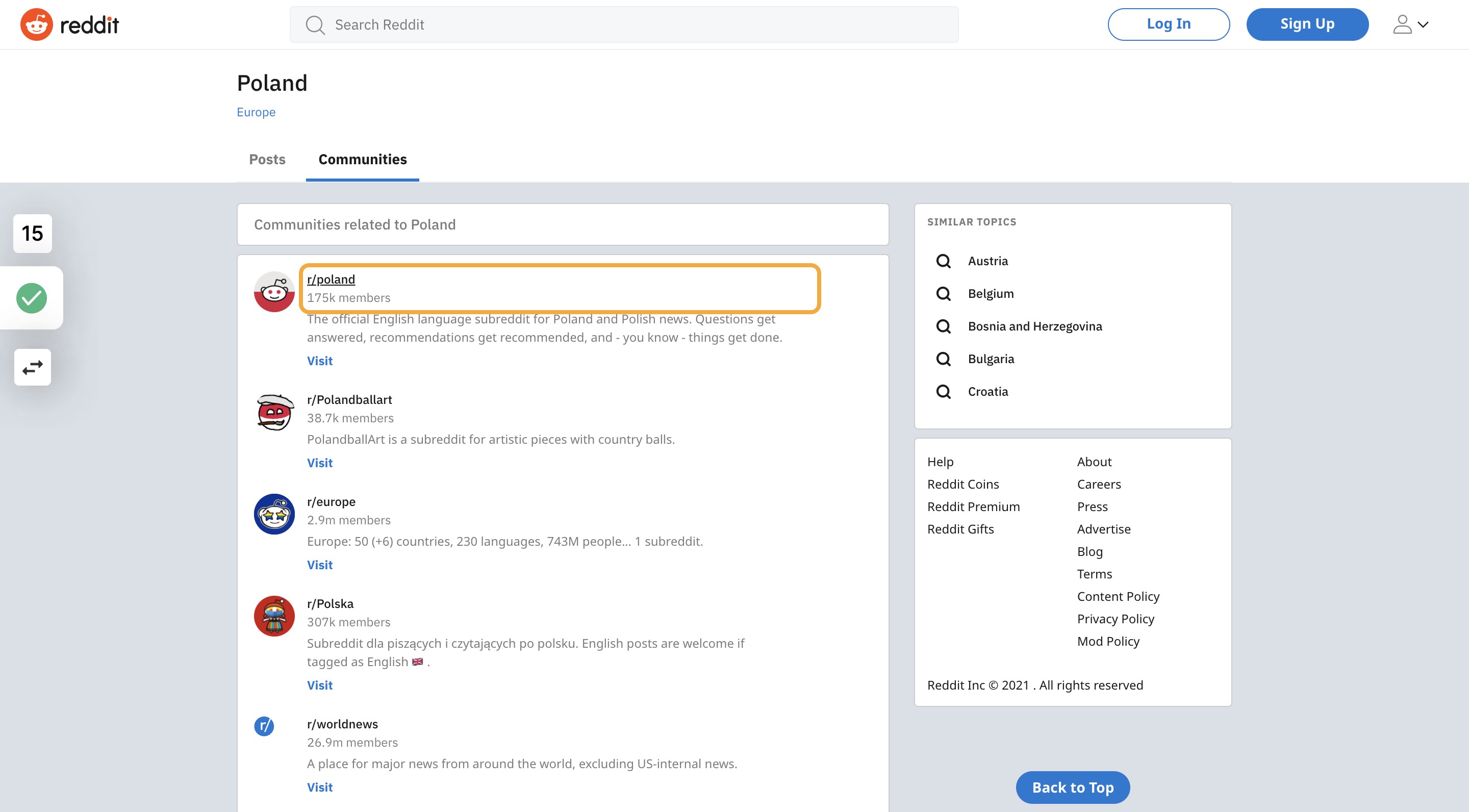Click the search icon beside Belgium
The width and height of the screenshot is (1469, 812).
(x=943, y=294)
